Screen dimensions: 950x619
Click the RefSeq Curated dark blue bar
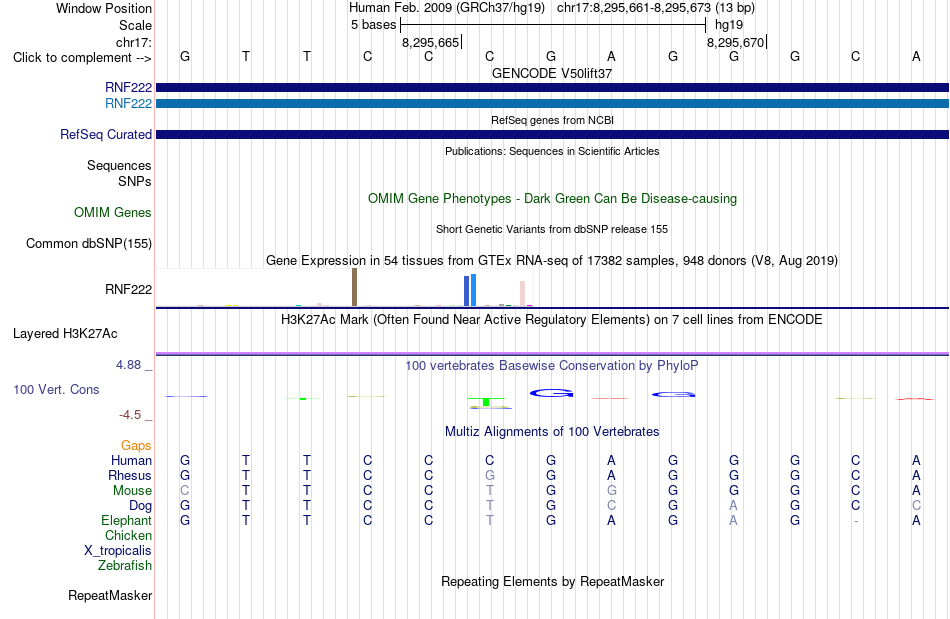pos(552,134)
